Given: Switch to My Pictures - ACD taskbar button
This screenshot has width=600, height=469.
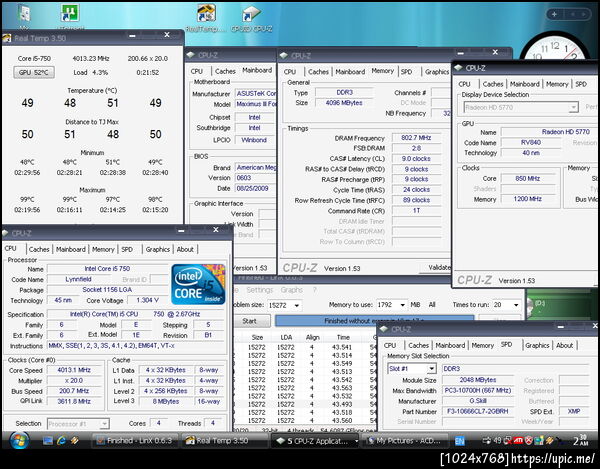Looking at the screenshot, I should (x=405, y=441).
